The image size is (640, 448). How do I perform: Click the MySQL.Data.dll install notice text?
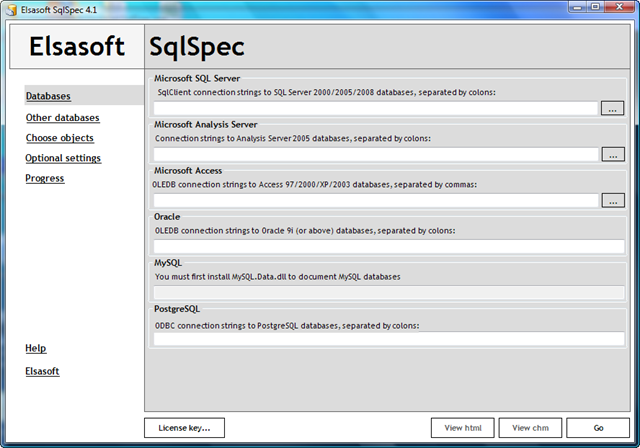click(x=278, y=277)
